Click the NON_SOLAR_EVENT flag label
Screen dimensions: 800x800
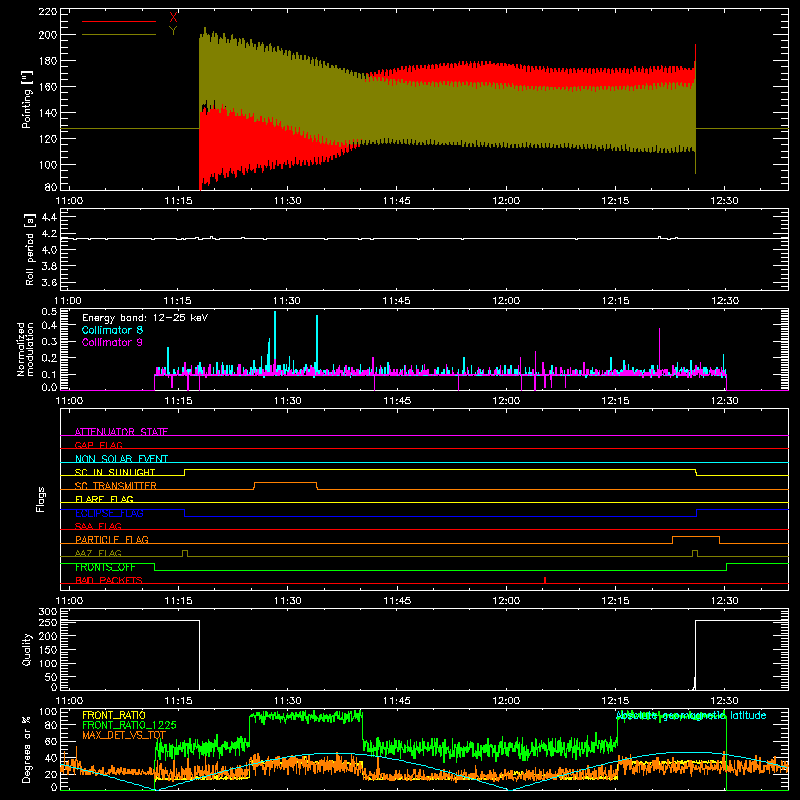click(x=121, y=459)
